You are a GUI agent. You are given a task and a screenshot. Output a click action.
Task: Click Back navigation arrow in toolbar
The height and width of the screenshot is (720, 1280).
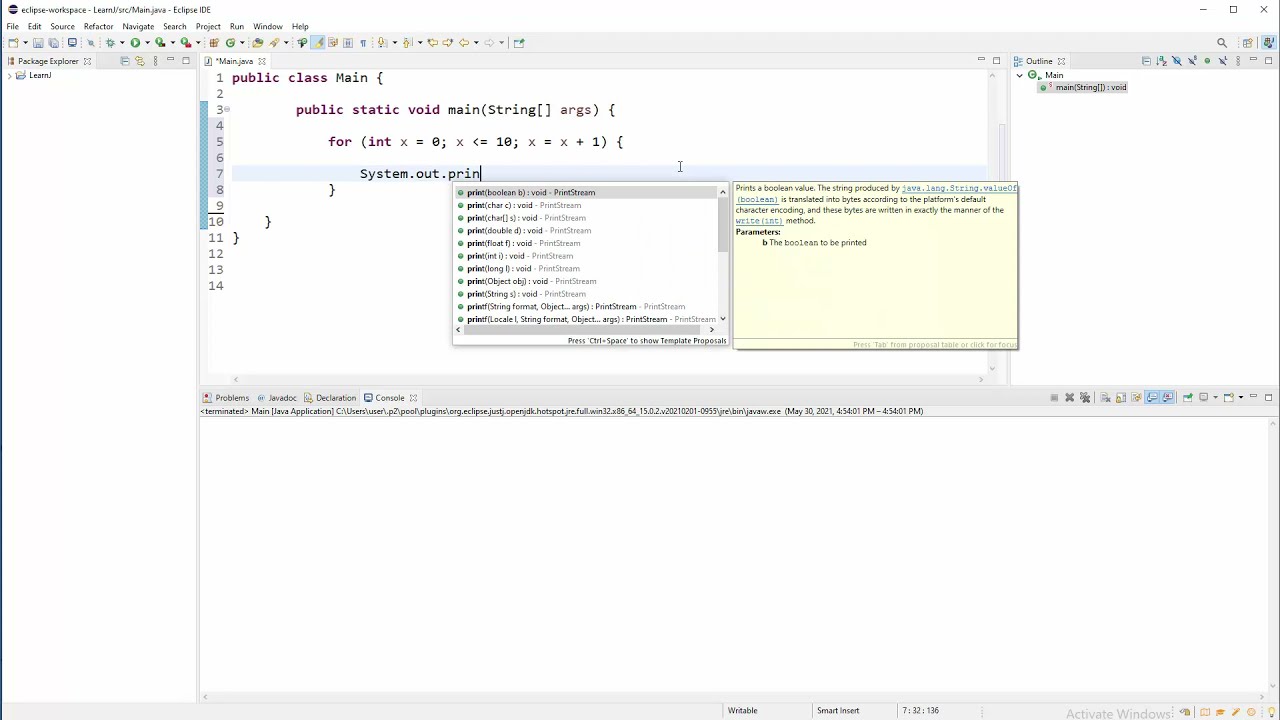tap(464, 42)
